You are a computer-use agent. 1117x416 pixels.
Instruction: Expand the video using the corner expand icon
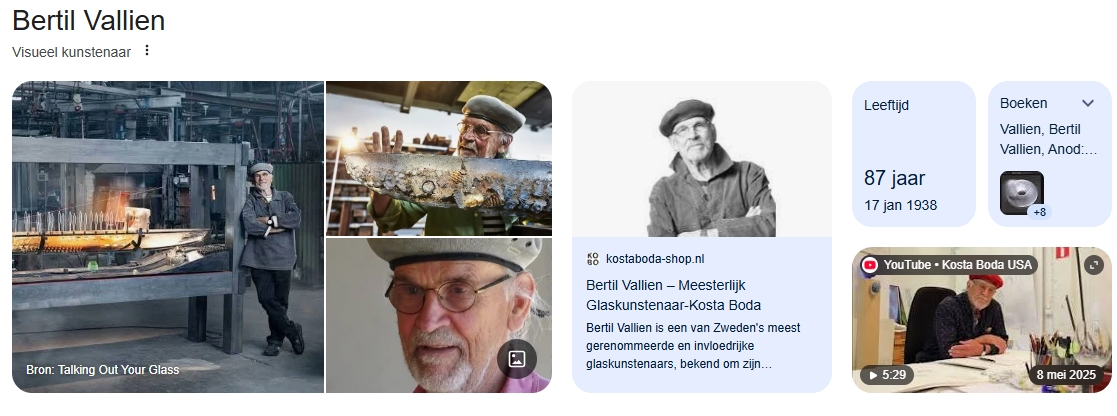click(x=1093, y=265)
